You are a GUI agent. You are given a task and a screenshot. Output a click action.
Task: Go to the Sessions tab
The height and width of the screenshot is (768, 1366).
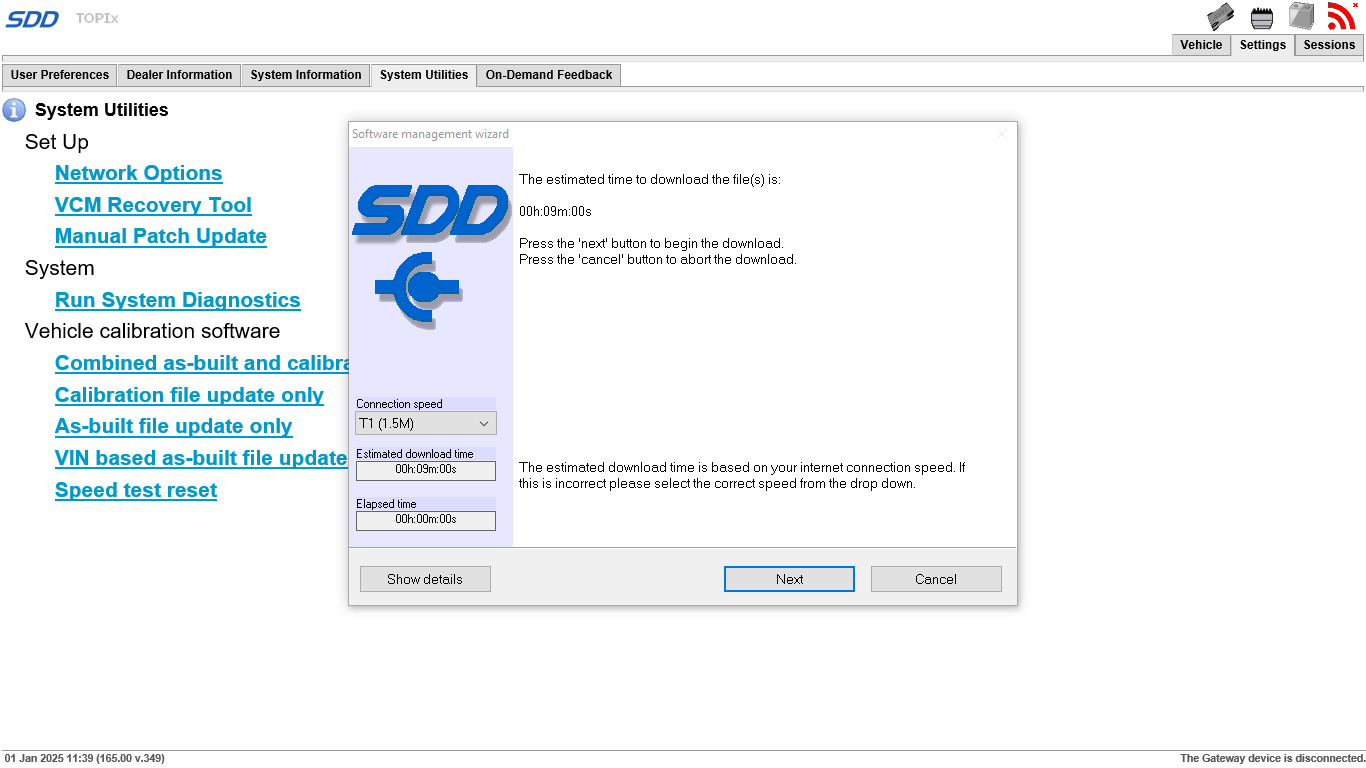click(1329, 45)
